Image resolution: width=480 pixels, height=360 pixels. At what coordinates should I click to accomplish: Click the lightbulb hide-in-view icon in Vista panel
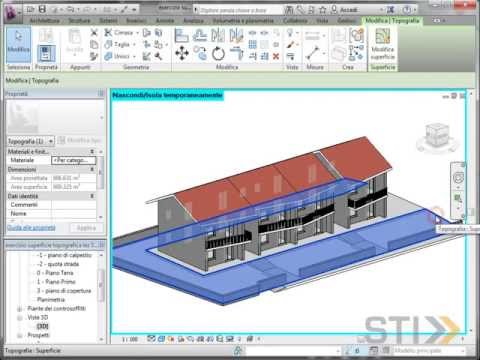(290, 32)
